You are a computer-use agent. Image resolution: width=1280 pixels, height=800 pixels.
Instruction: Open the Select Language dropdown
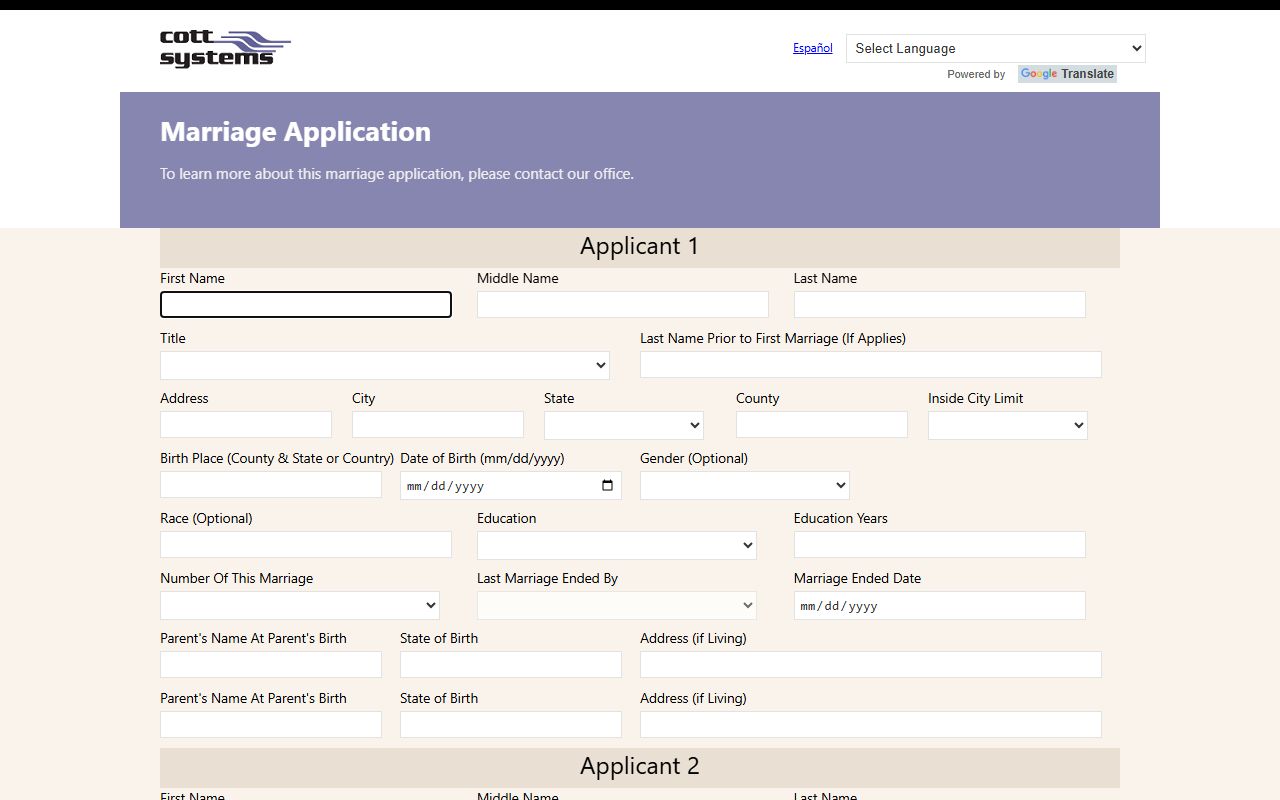[996, 48]
